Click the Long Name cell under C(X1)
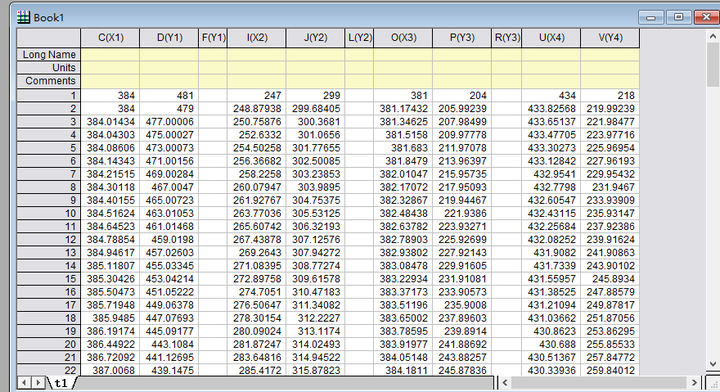Viewport: 720px width, 392px height. pyautogui.click(x=110, y=55)
